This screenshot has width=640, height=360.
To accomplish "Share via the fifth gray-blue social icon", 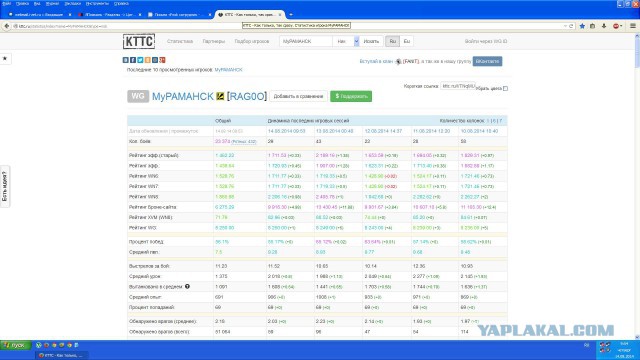I will coord(155,60).
